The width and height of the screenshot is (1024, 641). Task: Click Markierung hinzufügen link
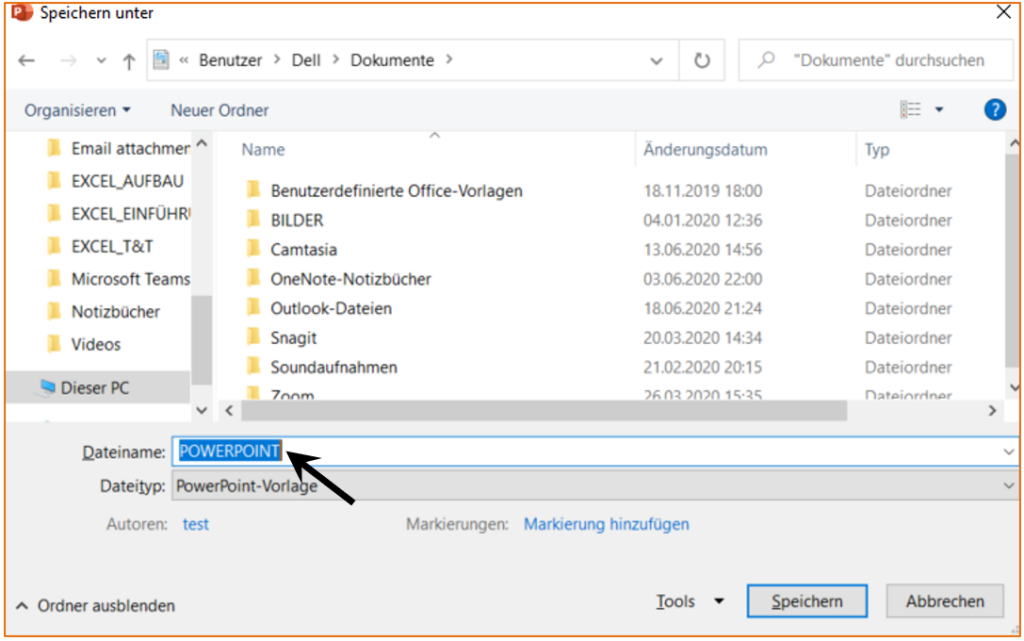(606, 524)
